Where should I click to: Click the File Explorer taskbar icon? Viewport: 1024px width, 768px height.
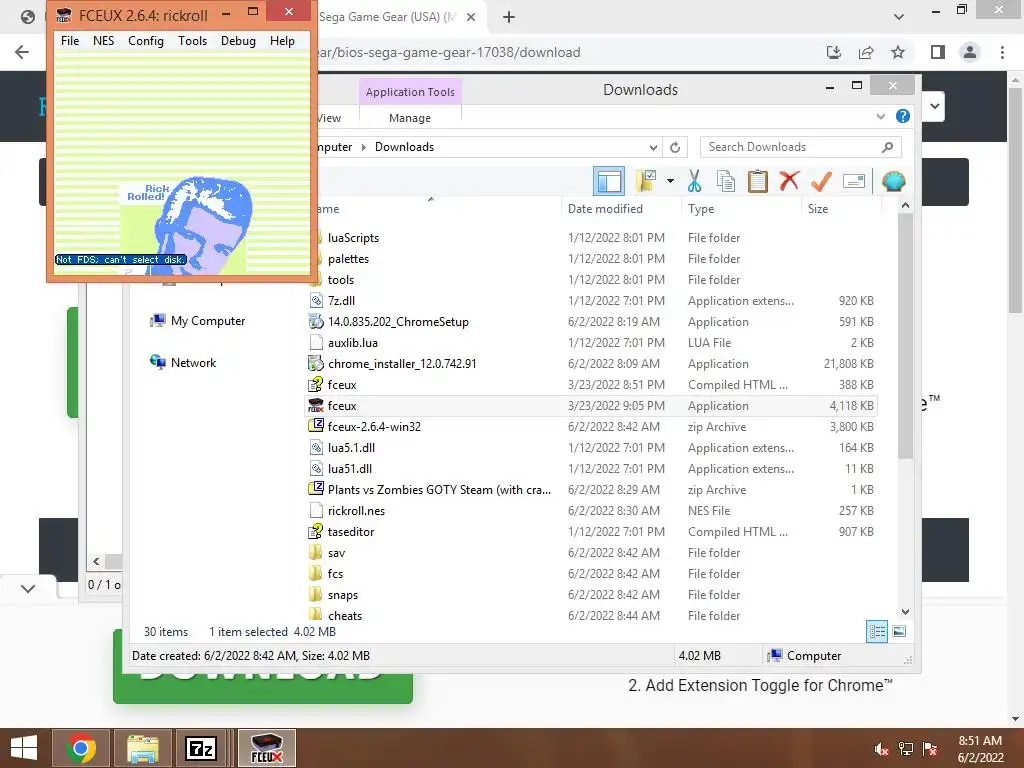[142, 748]
